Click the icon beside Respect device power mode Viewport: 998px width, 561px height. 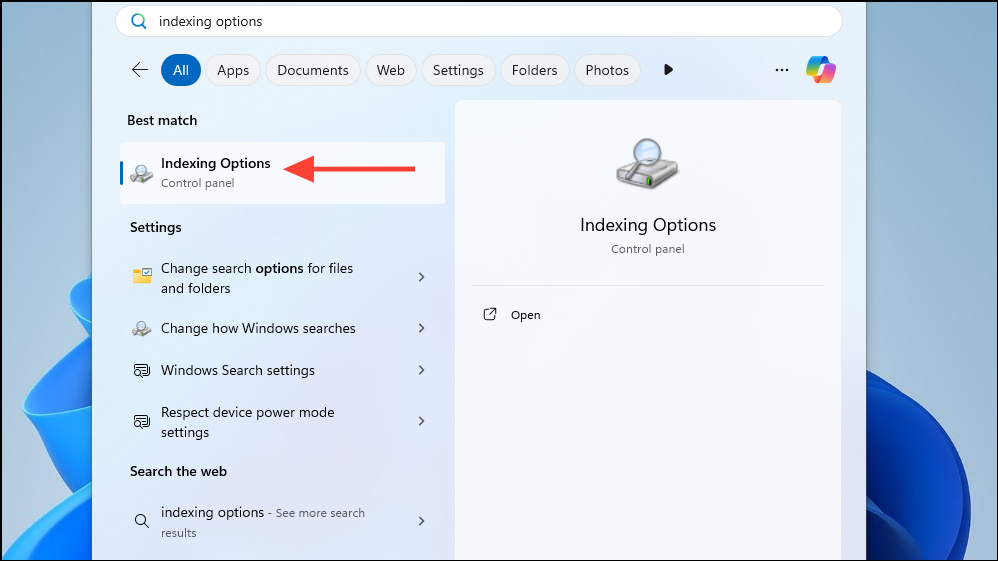(141, 421)
